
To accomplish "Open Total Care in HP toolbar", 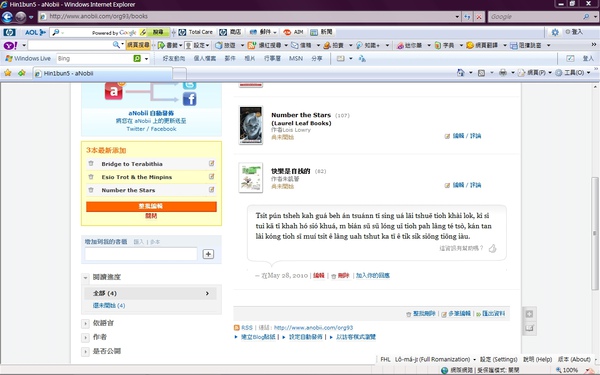I will (x=196, y=32).
